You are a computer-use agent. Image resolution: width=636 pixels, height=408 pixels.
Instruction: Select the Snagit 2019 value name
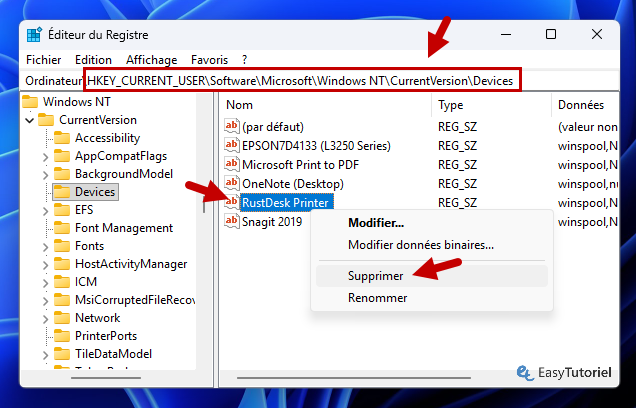point(272,221)
